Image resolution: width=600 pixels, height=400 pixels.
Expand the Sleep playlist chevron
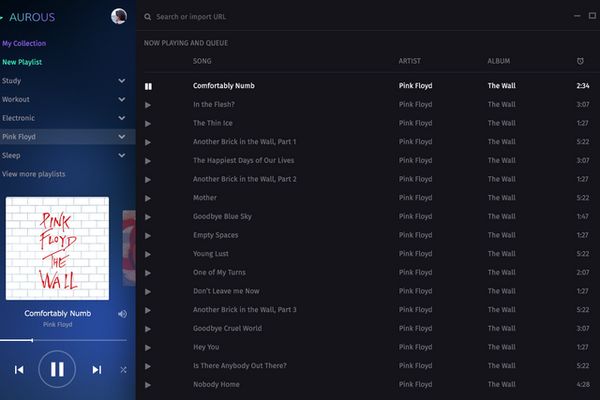122,155
